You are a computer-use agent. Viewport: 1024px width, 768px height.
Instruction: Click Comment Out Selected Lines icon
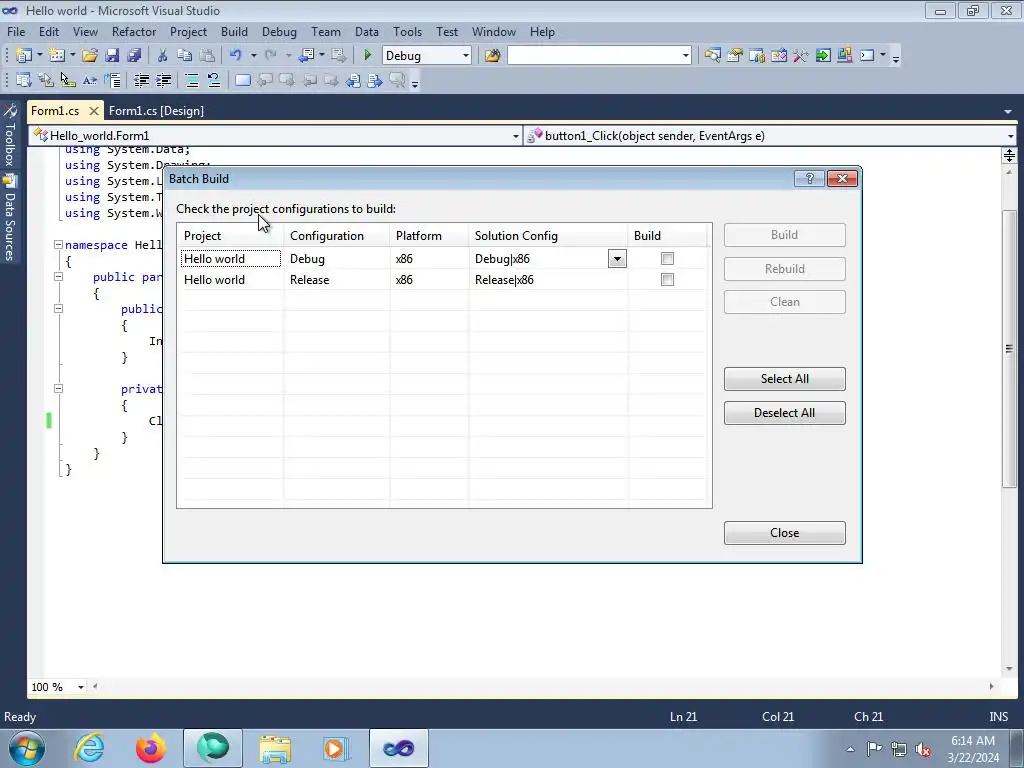pos(191,80)
